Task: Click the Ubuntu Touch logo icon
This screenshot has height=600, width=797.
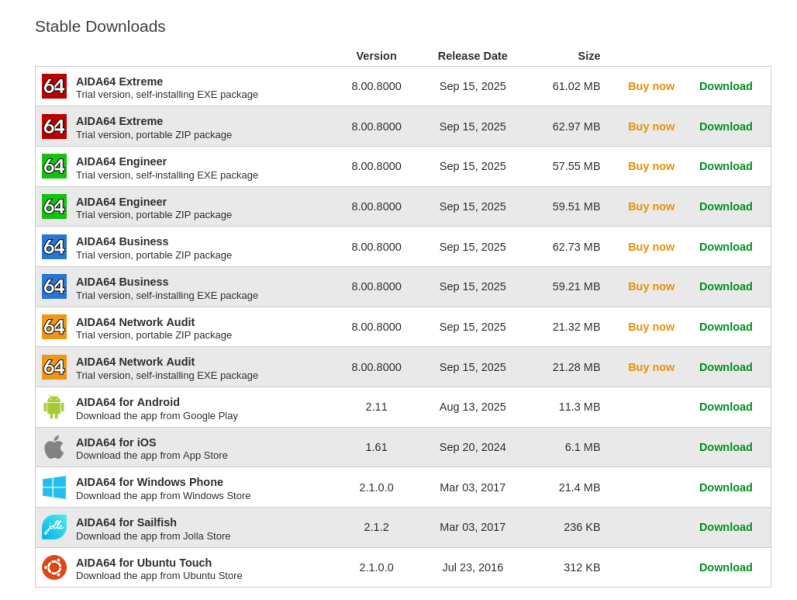Action: click(54, 567)
